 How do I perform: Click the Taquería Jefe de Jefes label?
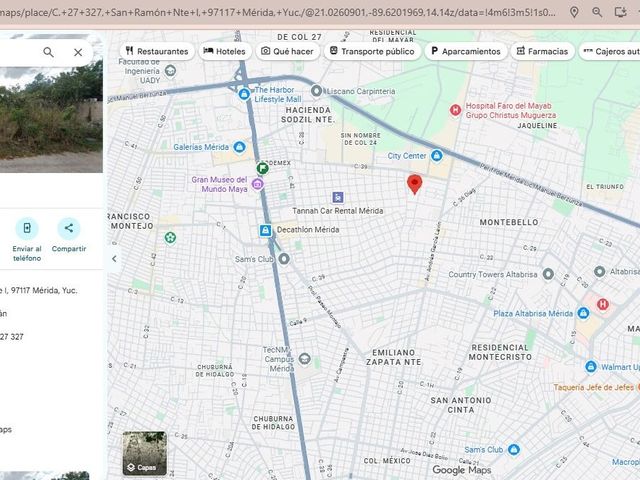[x=594, y=387]
